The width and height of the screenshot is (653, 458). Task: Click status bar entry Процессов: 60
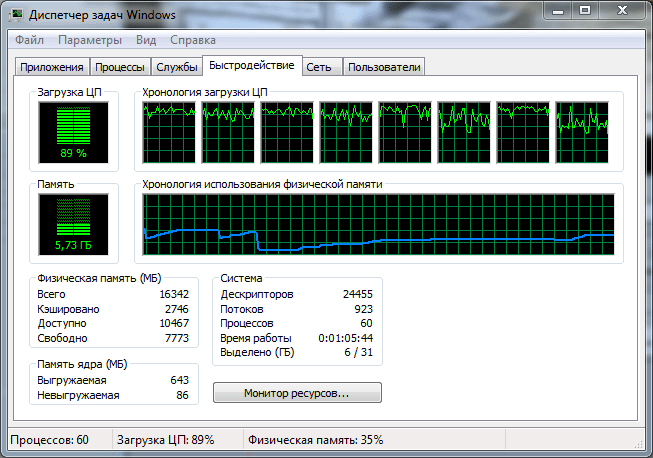pyautogui.click(x=50, y=440)
